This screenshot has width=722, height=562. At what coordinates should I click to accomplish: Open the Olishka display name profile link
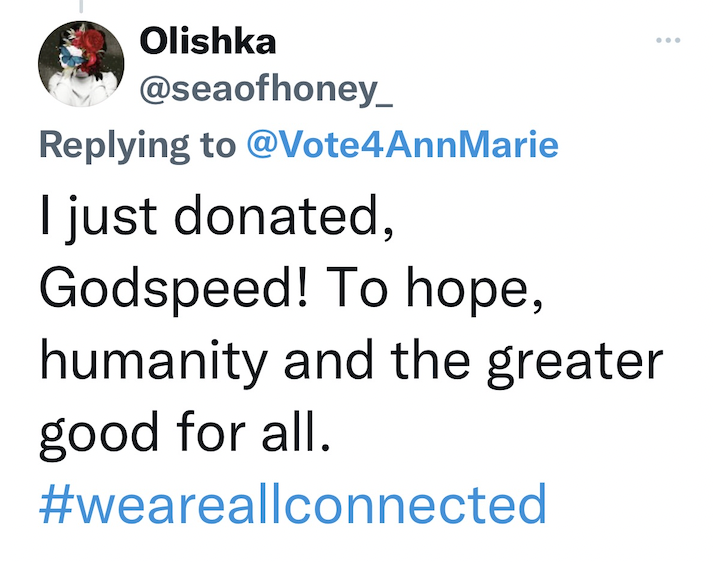point(207,41)
